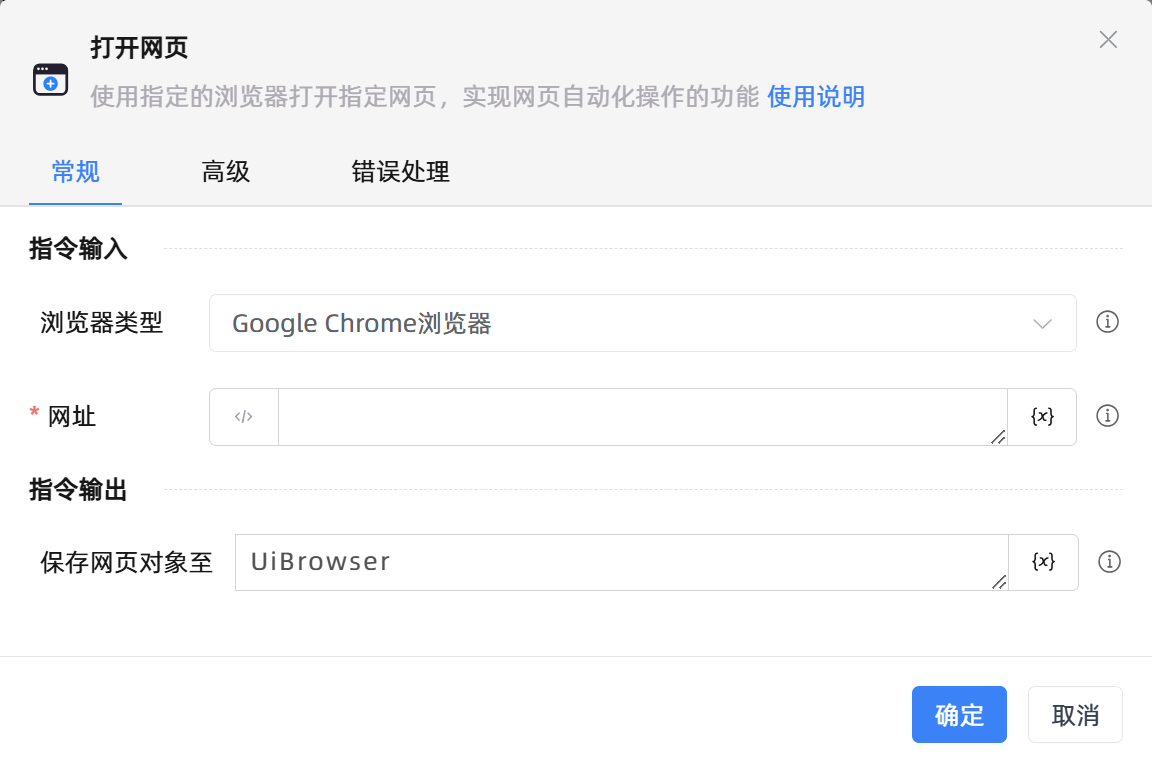Insert variable via {x} in 网址 field
This screenshot has height=772, width=1152.
click(1042, 417)
